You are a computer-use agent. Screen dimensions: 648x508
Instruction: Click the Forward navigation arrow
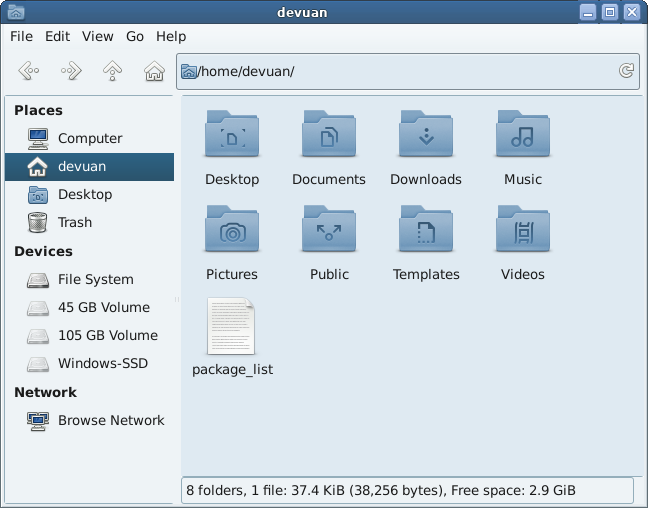(x=71, y=71)
